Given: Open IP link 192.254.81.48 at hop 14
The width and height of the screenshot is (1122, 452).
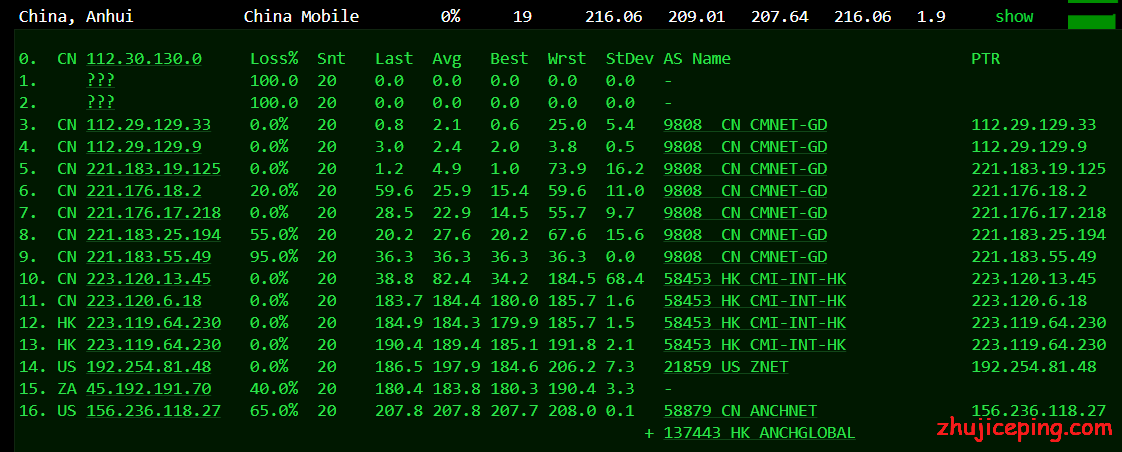Looking at the screenshot, I should click(149, 367).
